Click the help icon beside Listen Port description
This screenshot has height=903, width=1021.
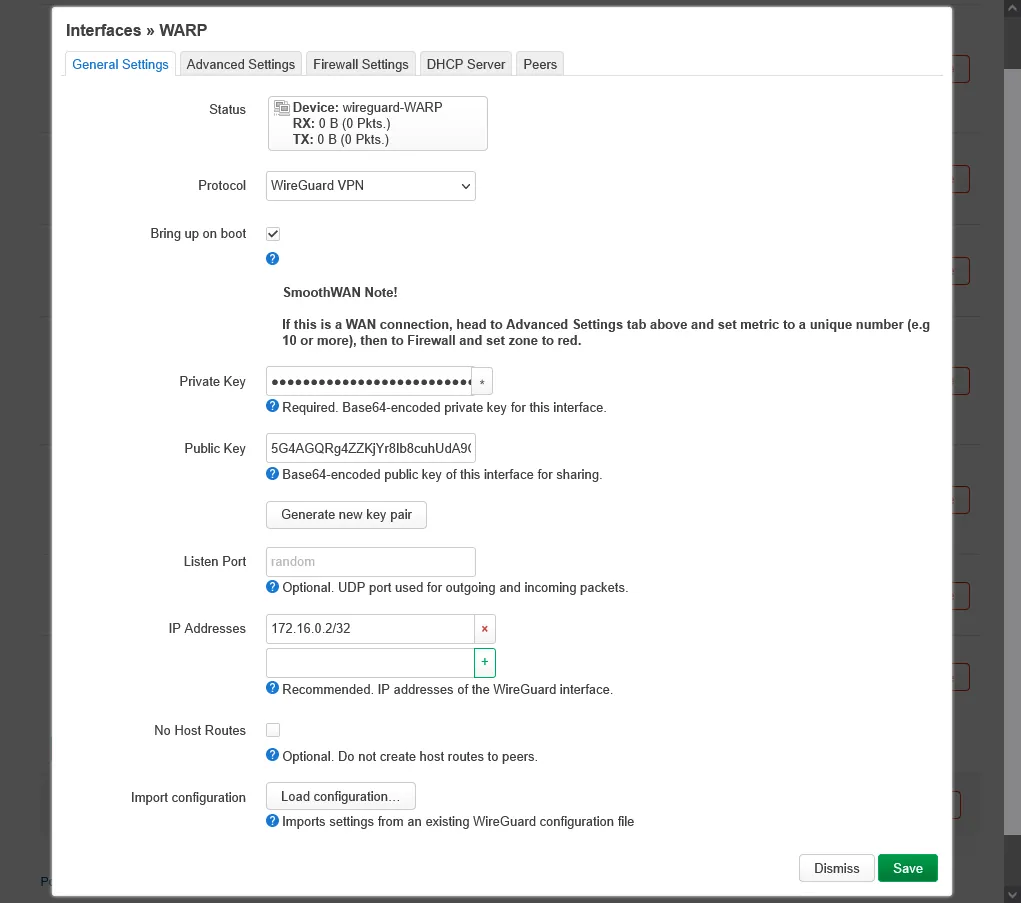point(273,587)
